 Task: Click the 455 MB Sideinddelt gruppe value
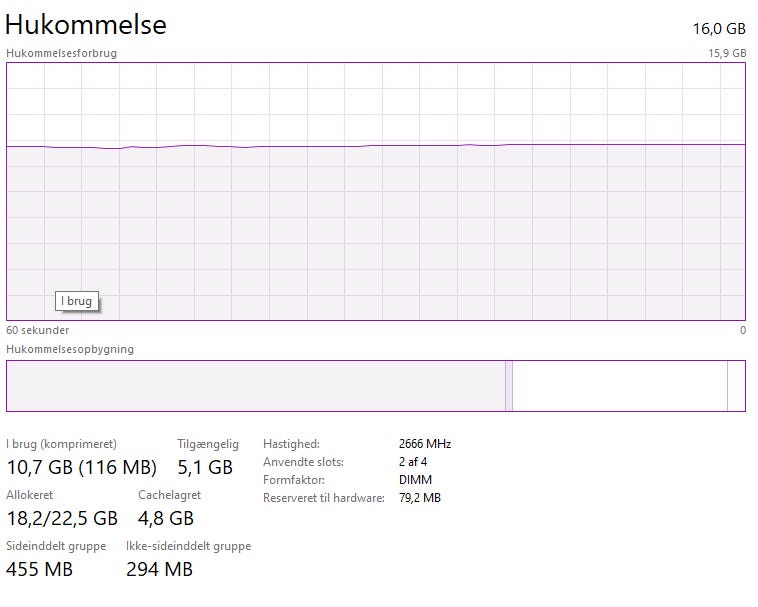click(39, 570)
